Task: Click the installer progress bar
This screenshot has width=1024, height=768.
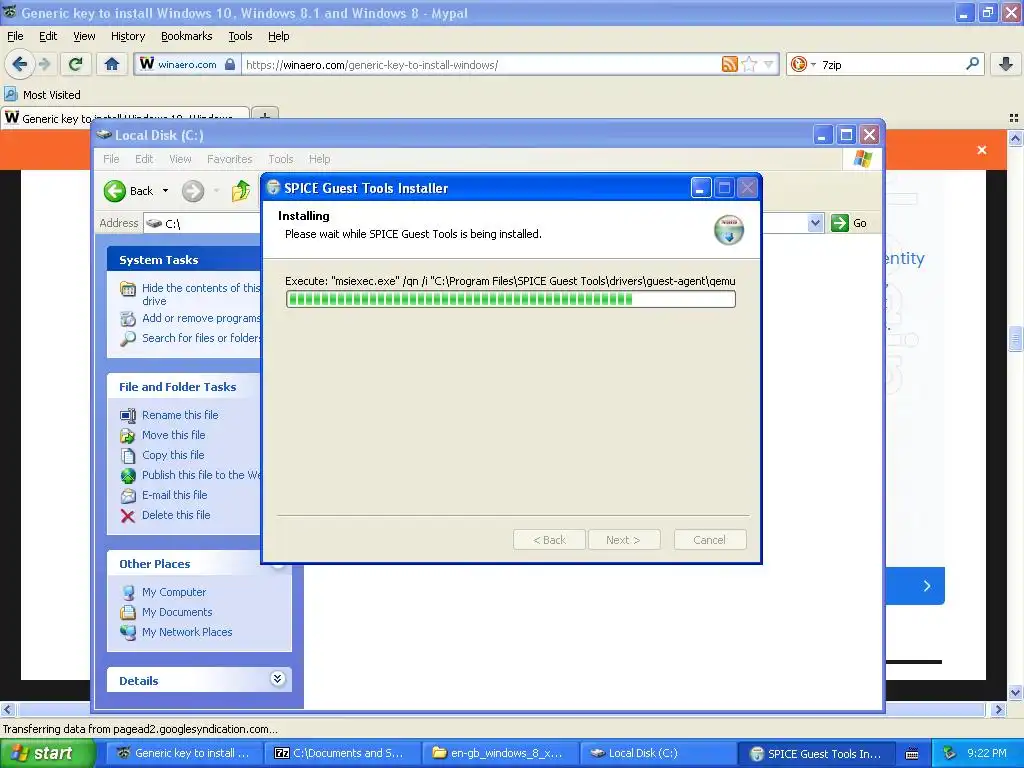Action: (510, 299)
